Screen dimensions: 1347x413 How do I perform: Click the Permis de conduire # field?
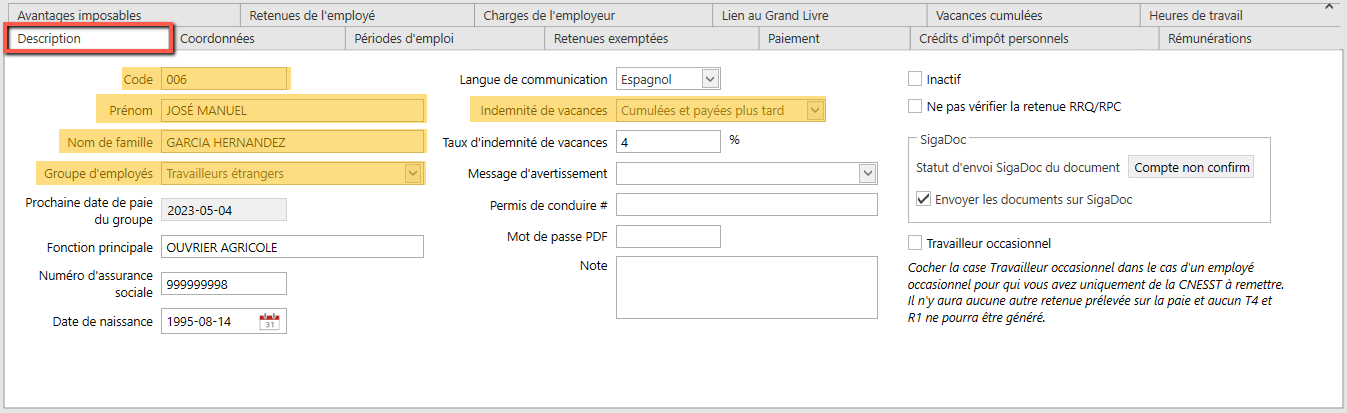click(x=747, y=205)
